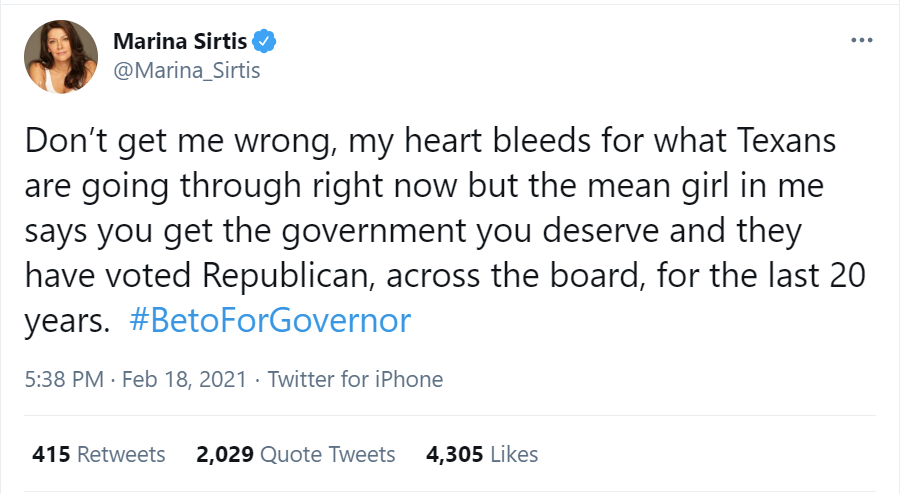Image resolution: width=903 pixels, height=494 pixels.
Task: Click the Twitter for iPhone source label
Action: 355,380
